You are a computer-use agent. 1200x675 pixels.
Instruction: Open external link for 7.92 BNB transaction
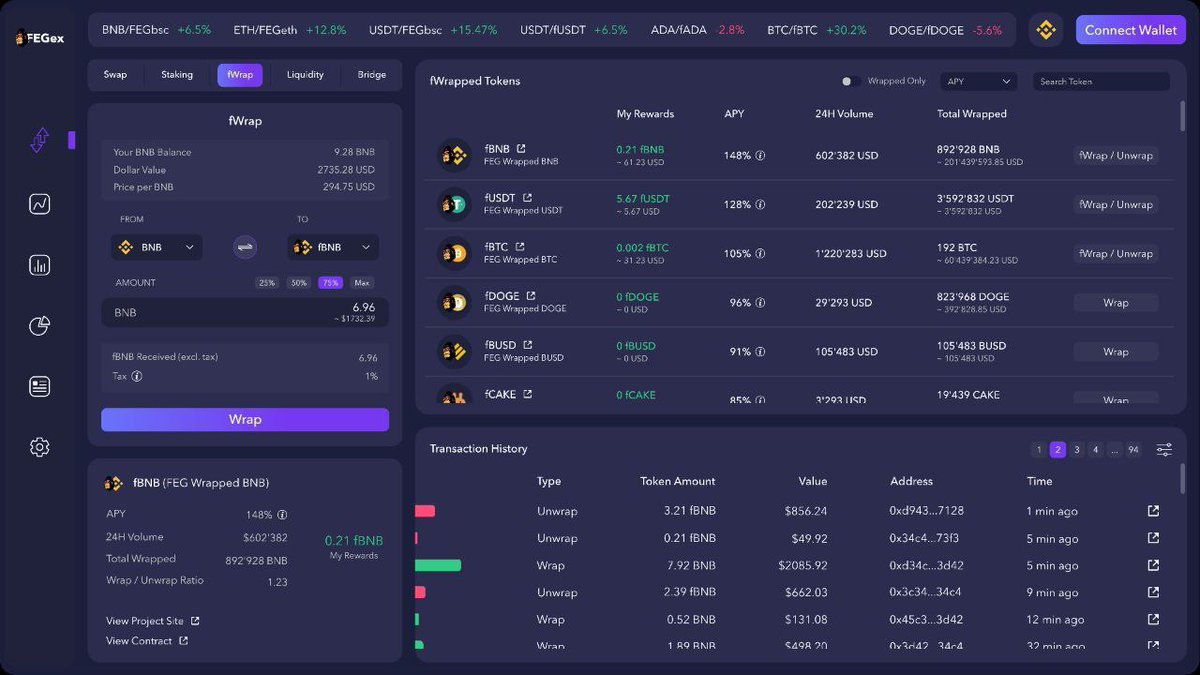click(1153, 565)
